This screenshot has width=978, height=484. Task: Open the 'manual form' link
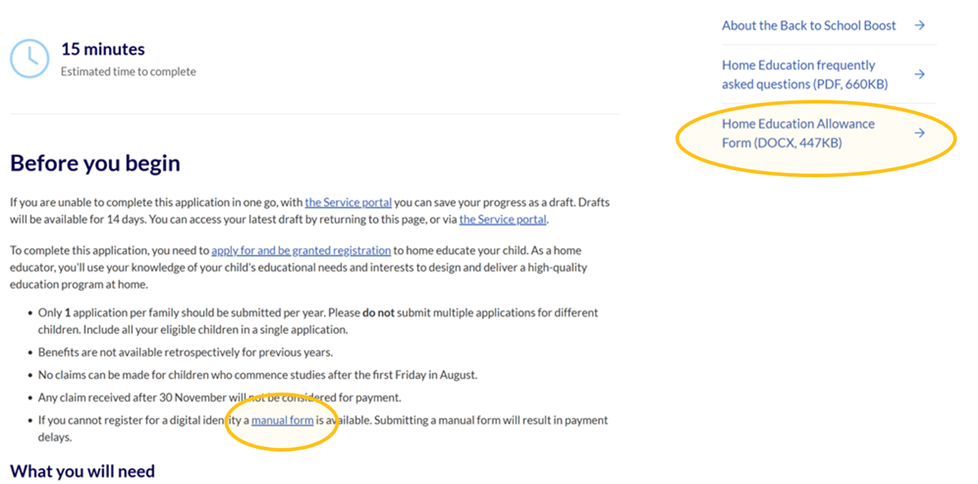pos(282,420)
